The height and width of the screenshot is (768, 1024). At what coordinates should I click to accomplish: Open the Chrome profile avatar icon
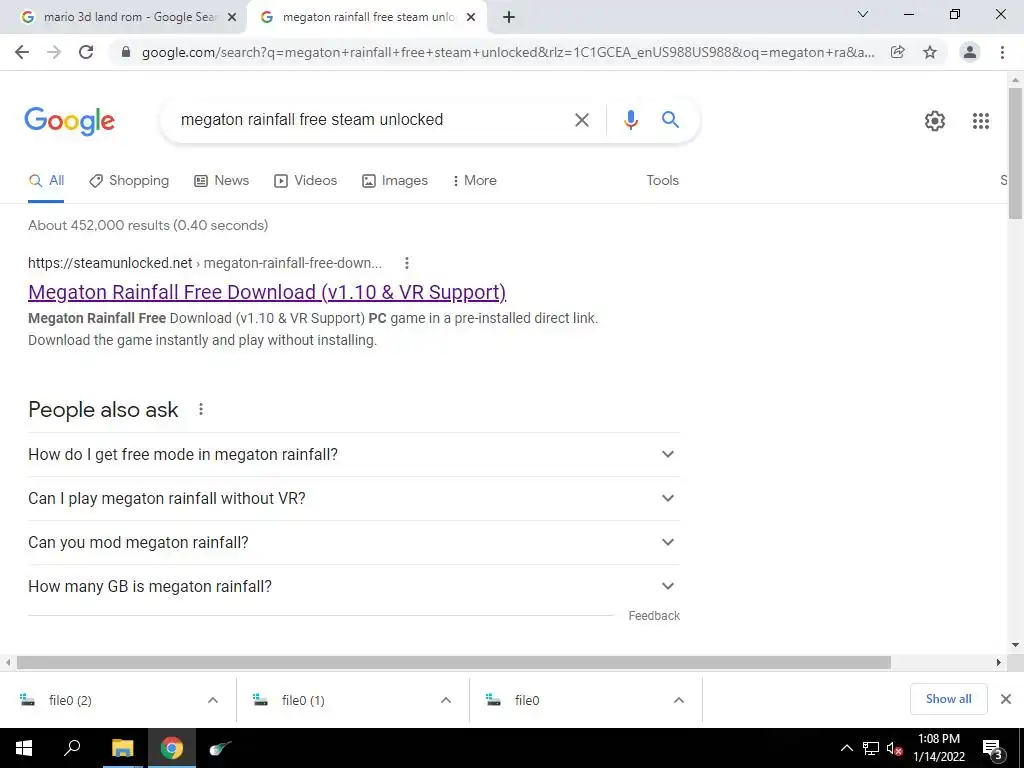point(970,52)
